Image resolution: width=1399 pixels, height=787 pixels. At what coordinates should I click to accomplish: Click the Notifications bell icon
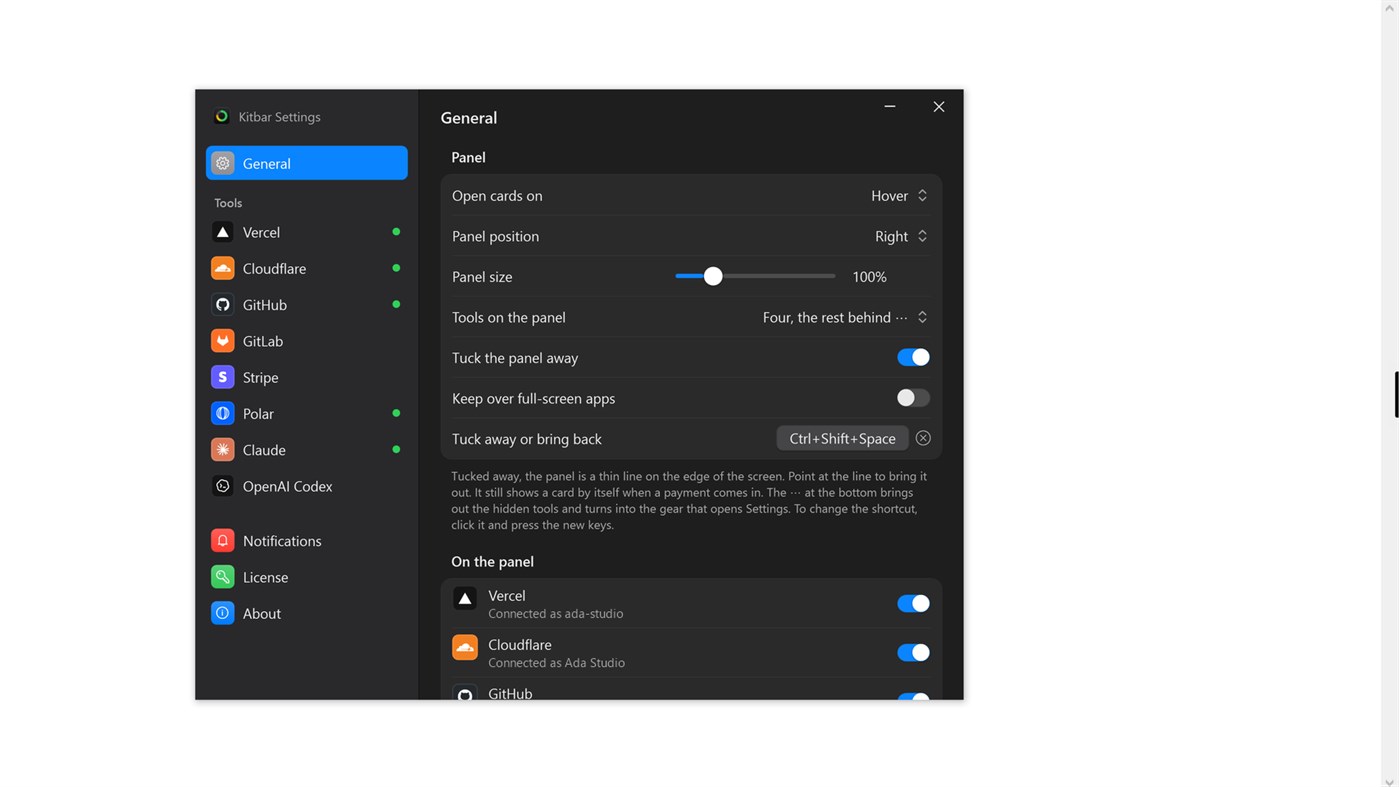pos(223,541)
